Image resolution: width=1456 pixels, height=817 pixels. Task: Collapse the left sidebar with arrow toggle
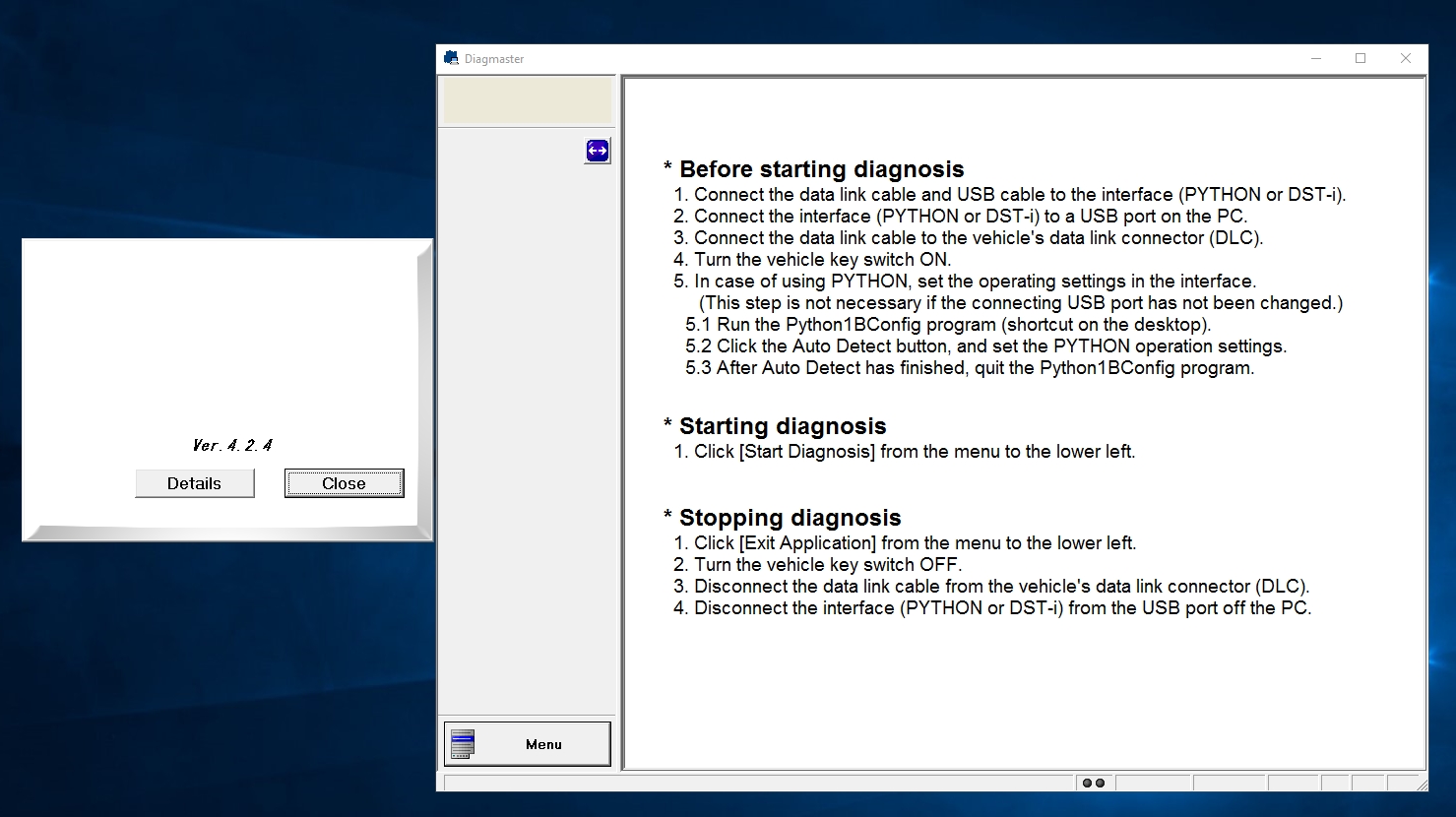coord(597,150)
